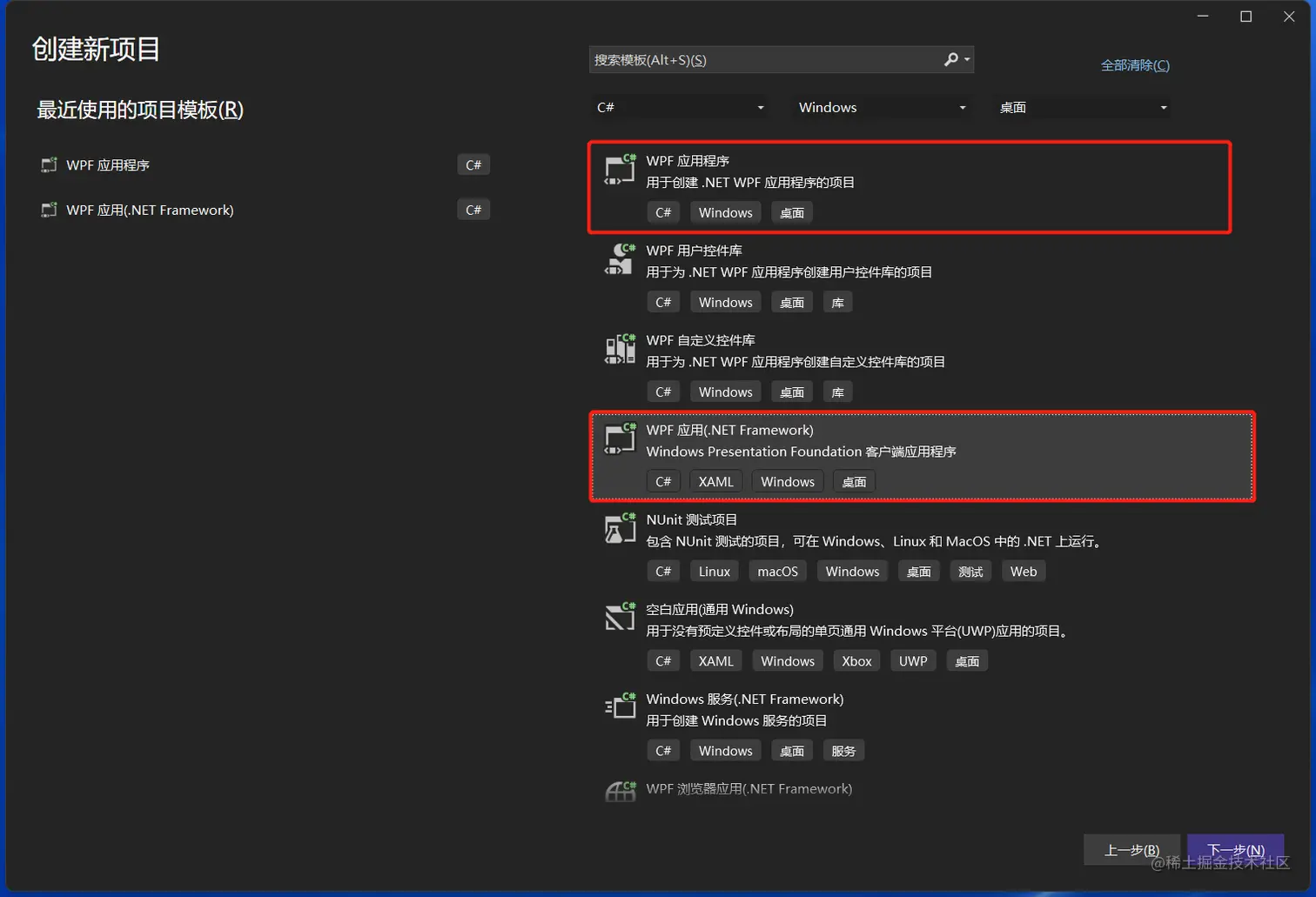Click the 全部清除(C) link
The height and width of the screenshot is (897, 1316).
pos(1134,64)
